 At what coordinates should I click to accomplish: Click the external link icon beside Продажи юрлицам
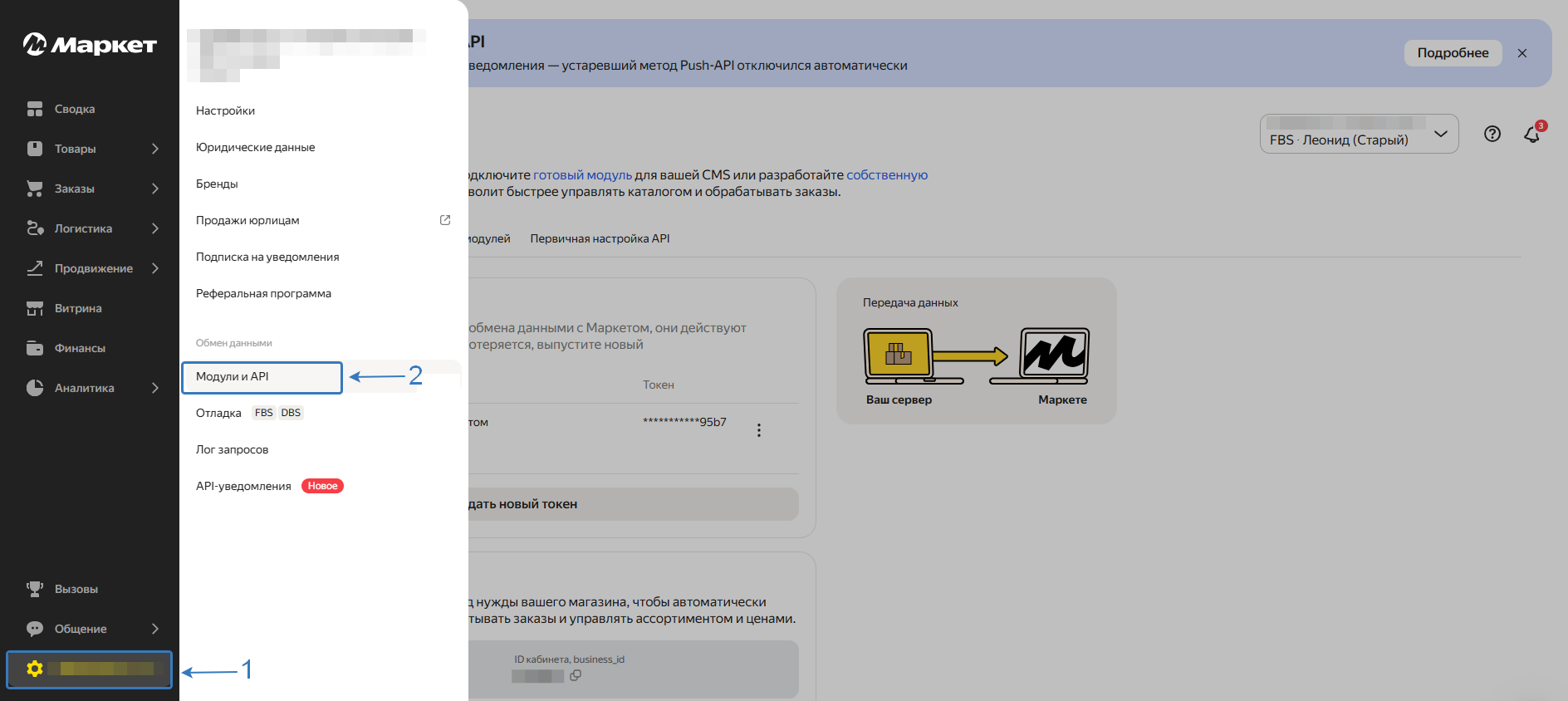[x=445, y=220]
